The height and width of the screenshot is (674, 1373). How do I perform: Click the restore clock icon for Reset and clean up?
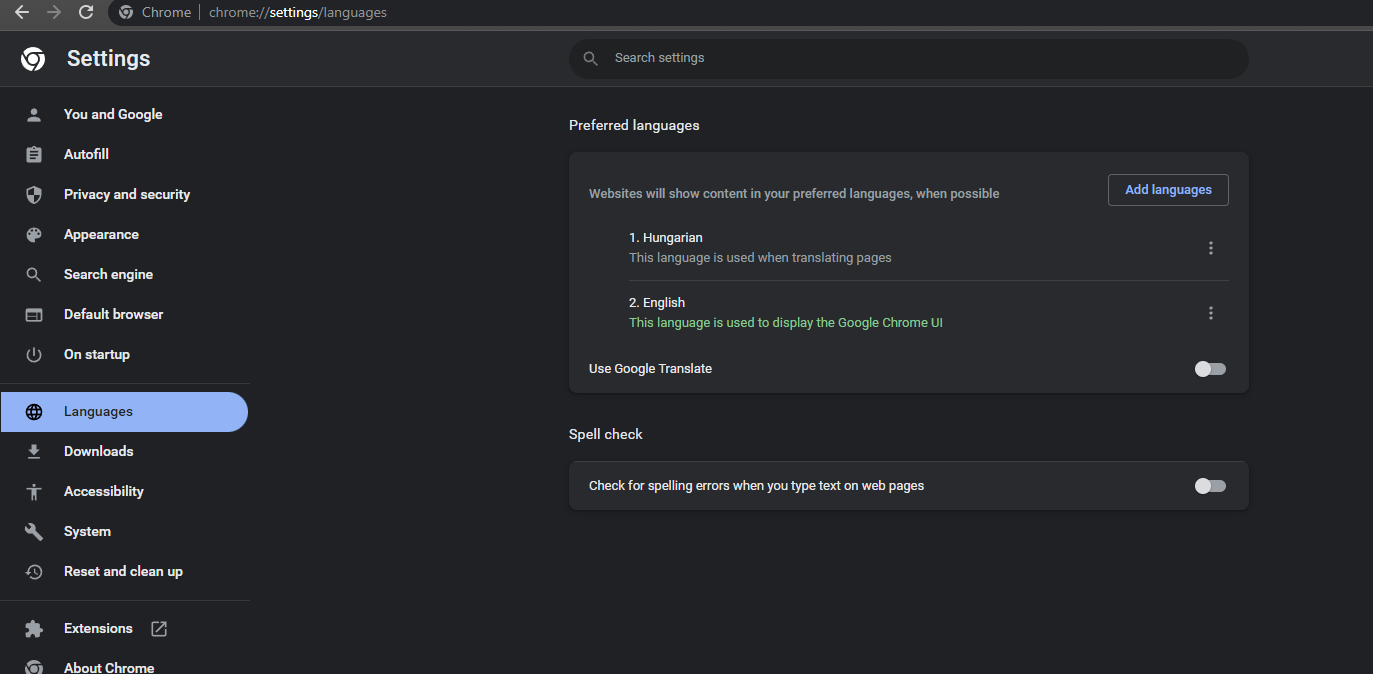point(34,571)
